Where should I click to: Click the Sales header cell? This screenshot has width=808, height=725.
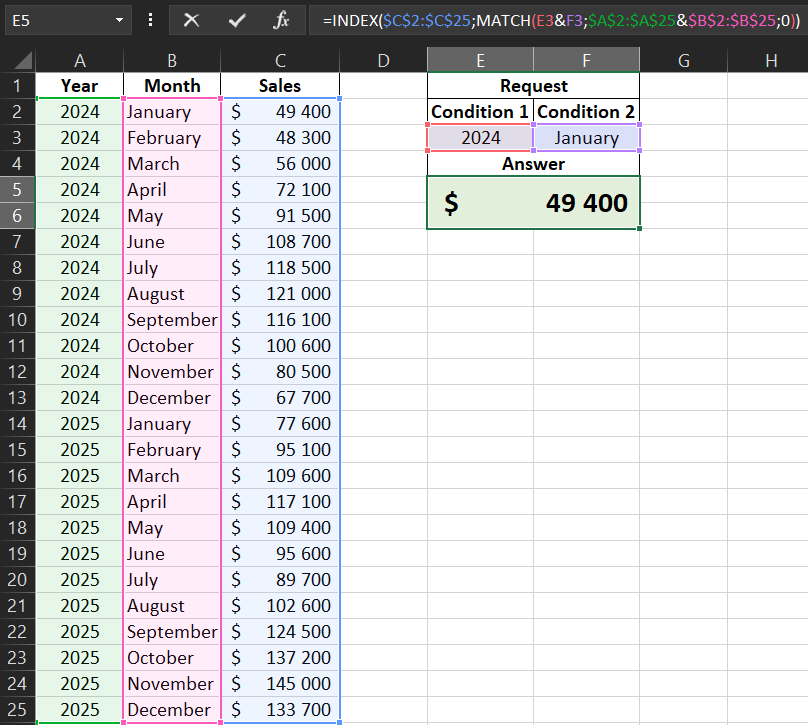280,86
